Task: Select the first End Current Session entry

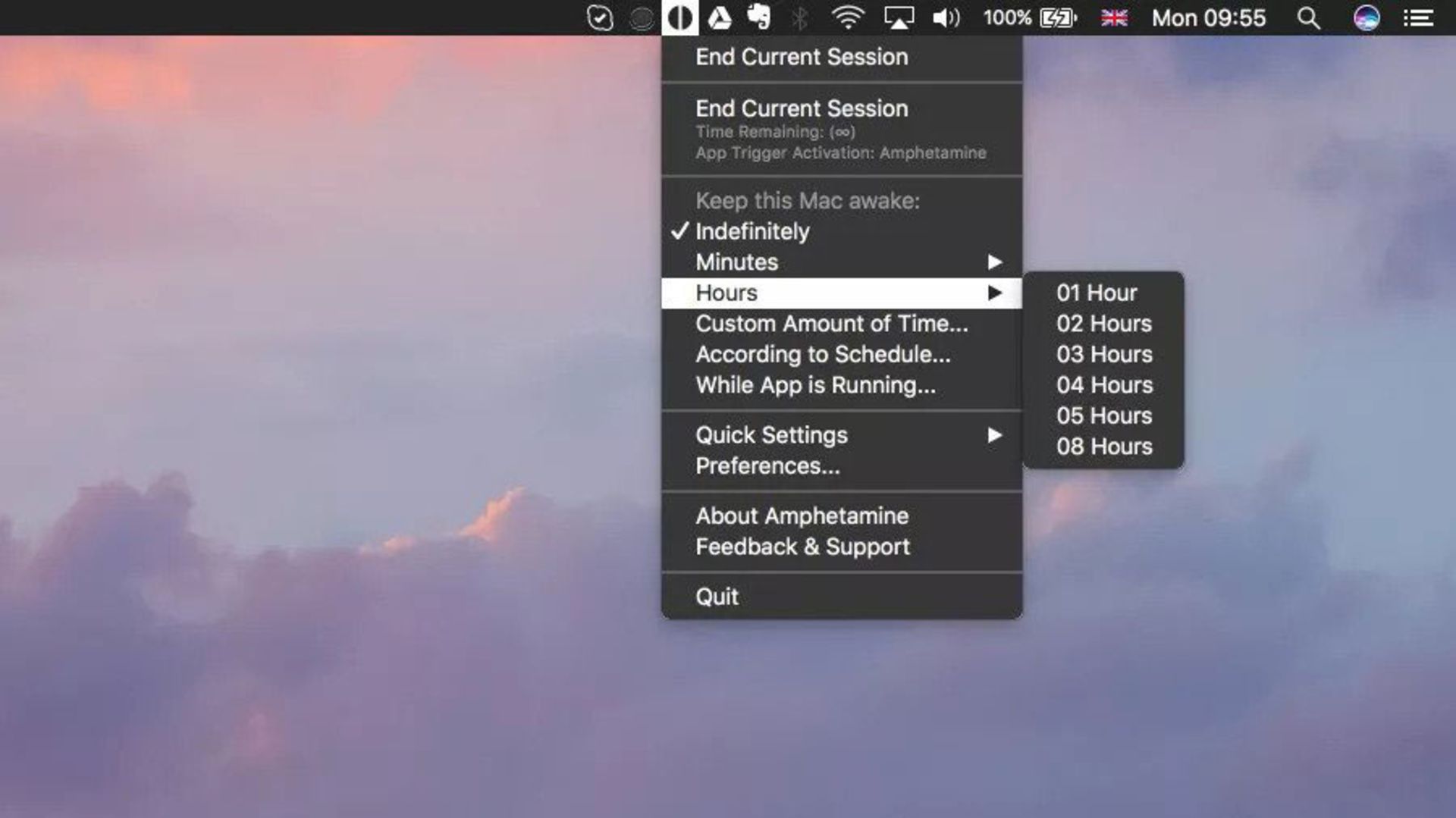Action: pyautogui.click(x=842, y=57)
